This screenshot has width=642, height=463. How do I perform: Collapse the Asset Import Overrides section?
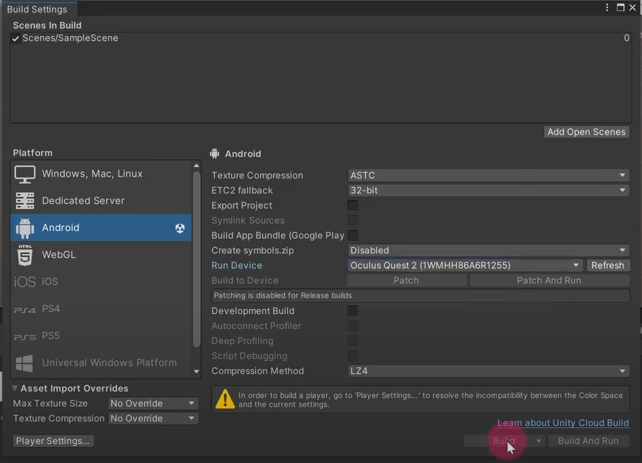point(15,388)
